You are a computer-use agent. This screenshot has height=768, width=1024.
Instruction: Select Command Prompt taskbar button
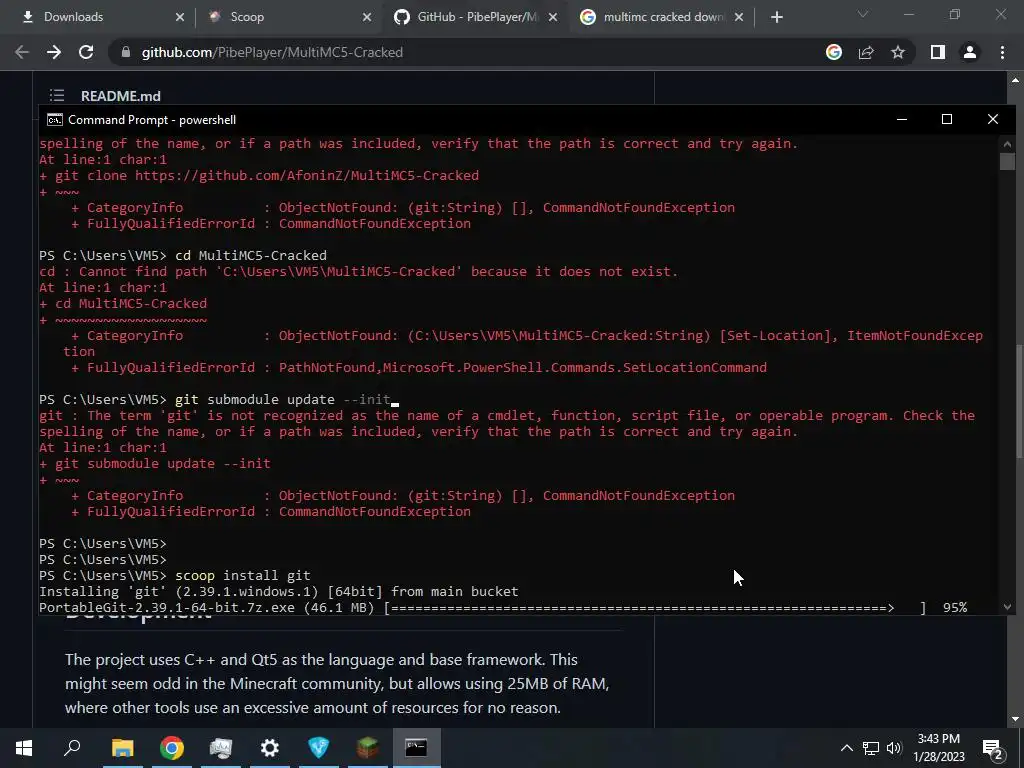pyautogui.click(x=416, y=748)
